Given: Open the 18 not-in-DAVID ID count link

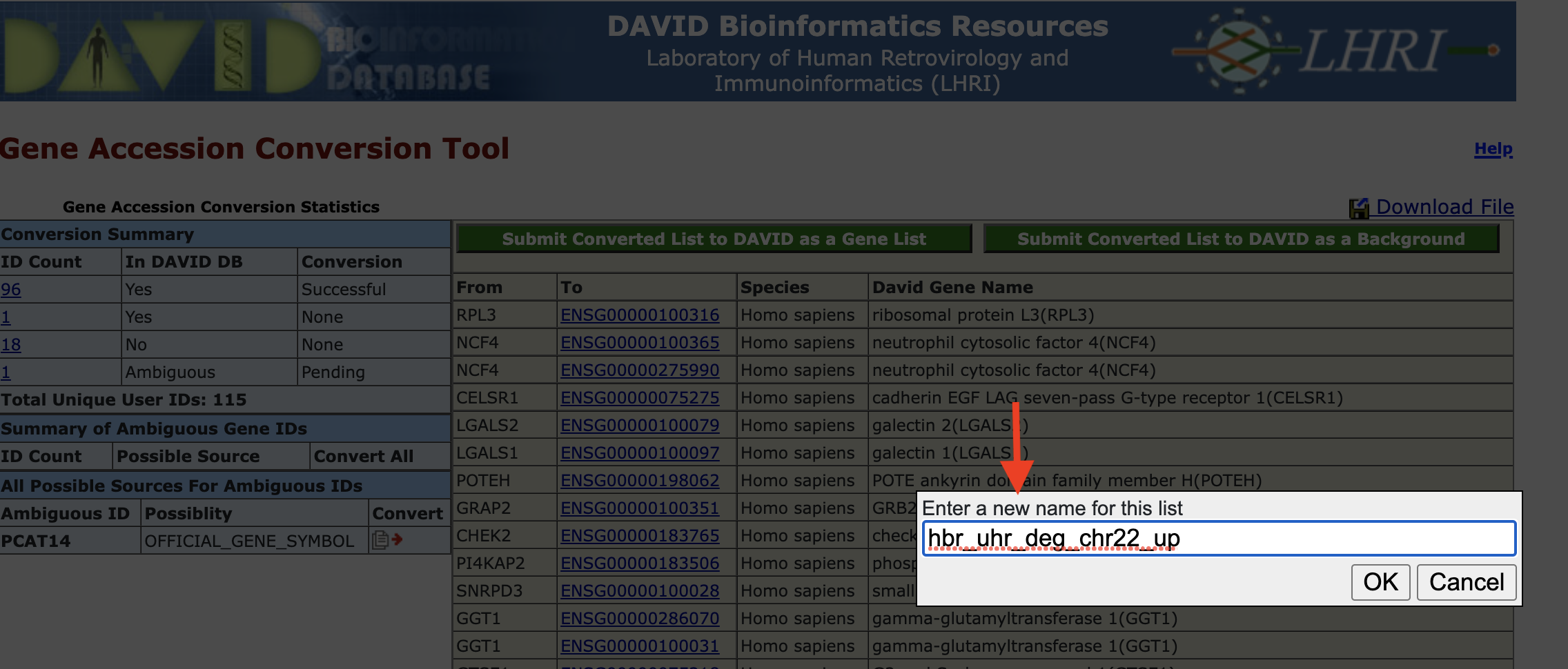Looking at the screenshot, I should (x=11, y=345).
